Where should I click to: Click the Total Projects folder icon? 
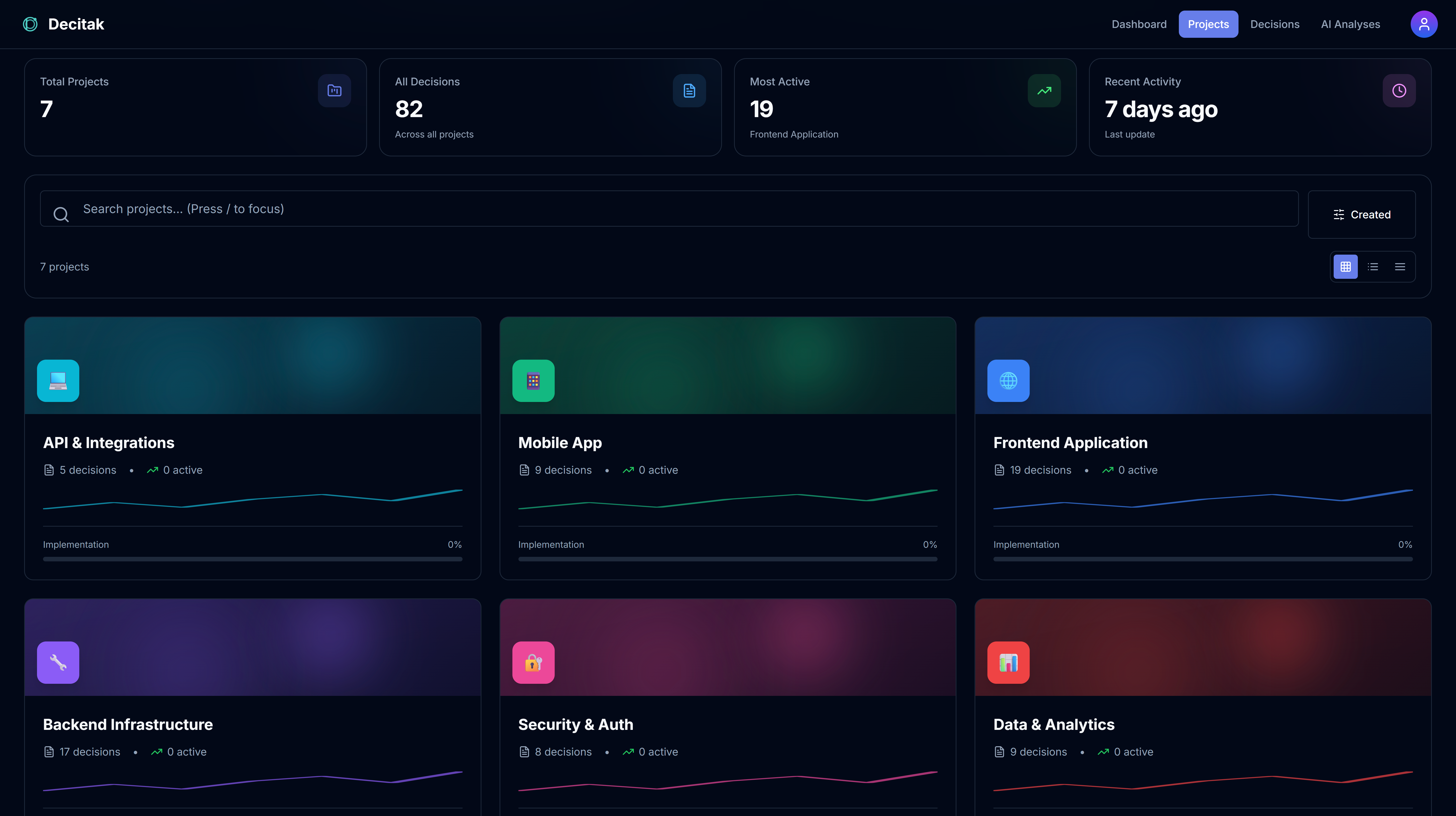(x=334, y=90)
